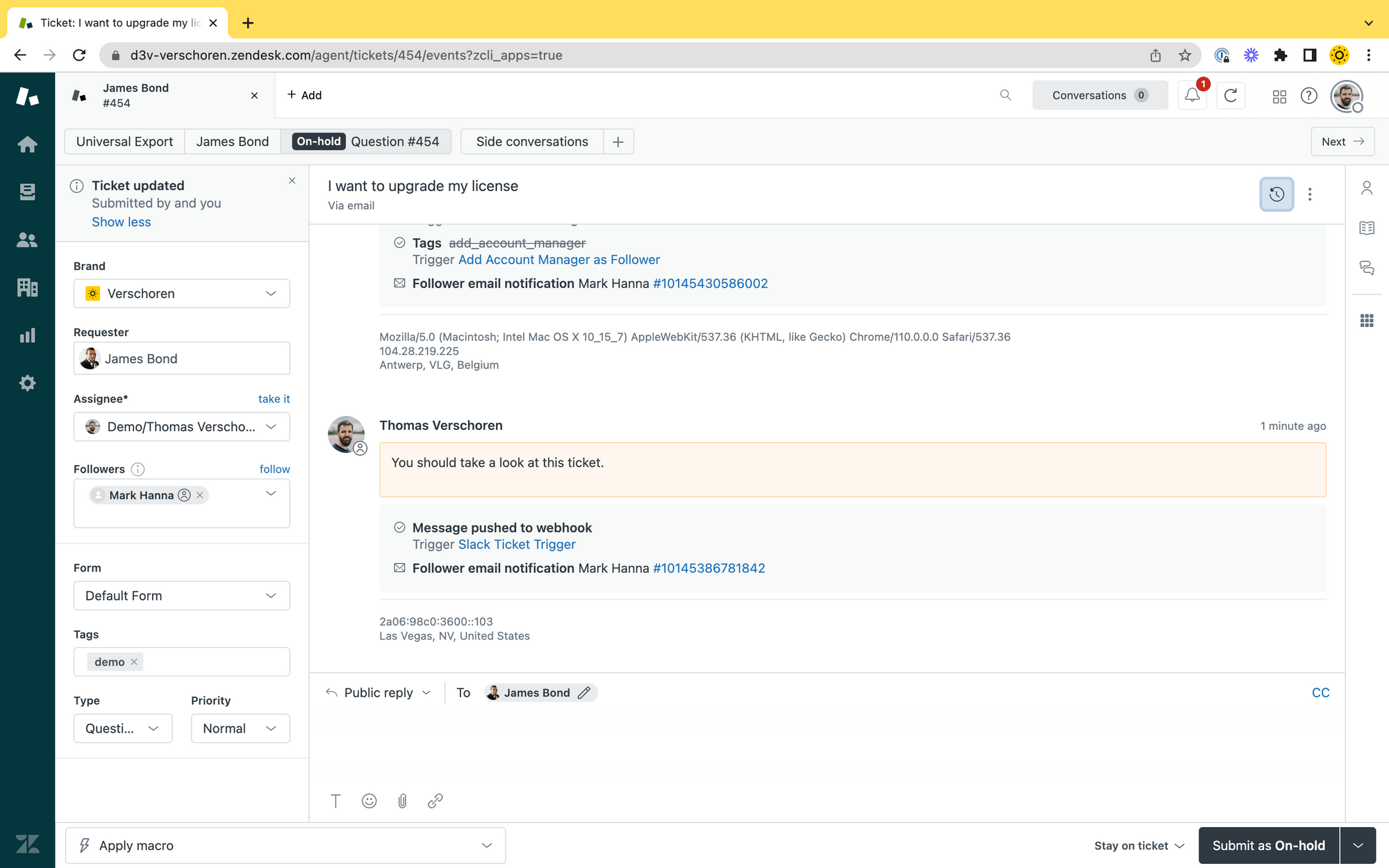Switch to Side conversations tab
Image resolution: width=1389 pixels, height=868 pixels.
click(532, 142)
